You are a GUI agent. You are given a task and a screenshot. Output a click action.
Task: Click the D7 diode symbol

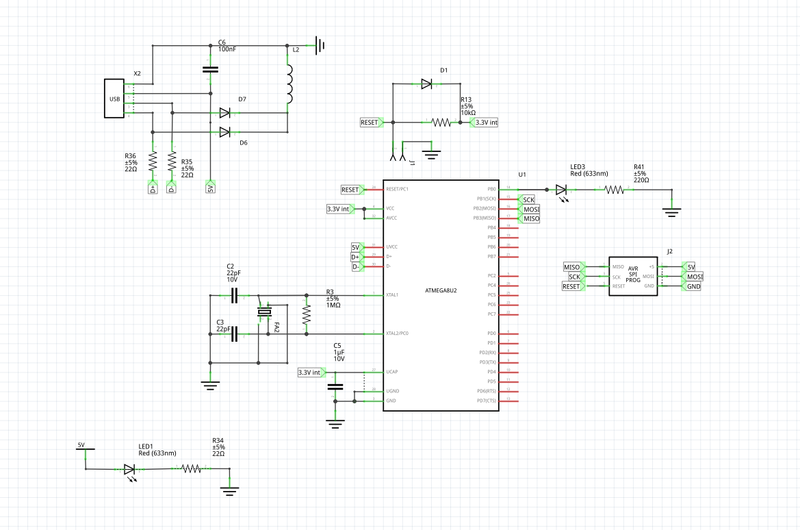tap(225, 113)
